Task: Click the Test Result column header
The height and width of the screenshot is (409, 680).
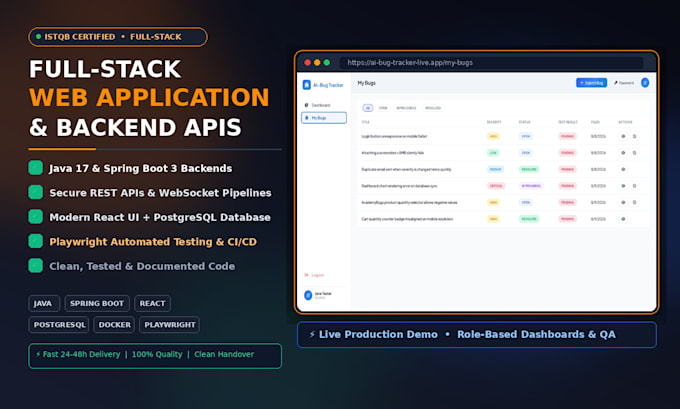Action: pos(568,122)
